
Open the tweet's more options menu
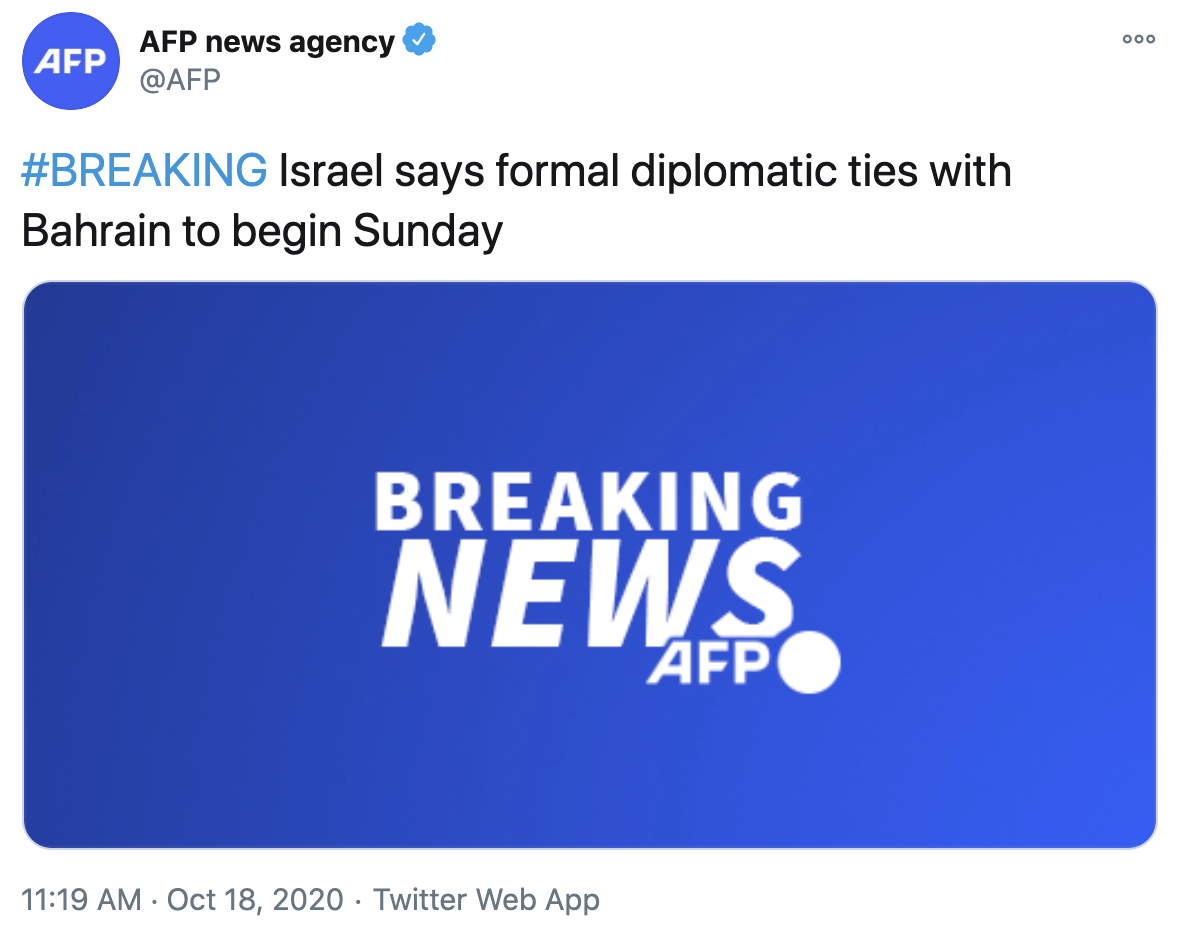[x=1138, y=40]
